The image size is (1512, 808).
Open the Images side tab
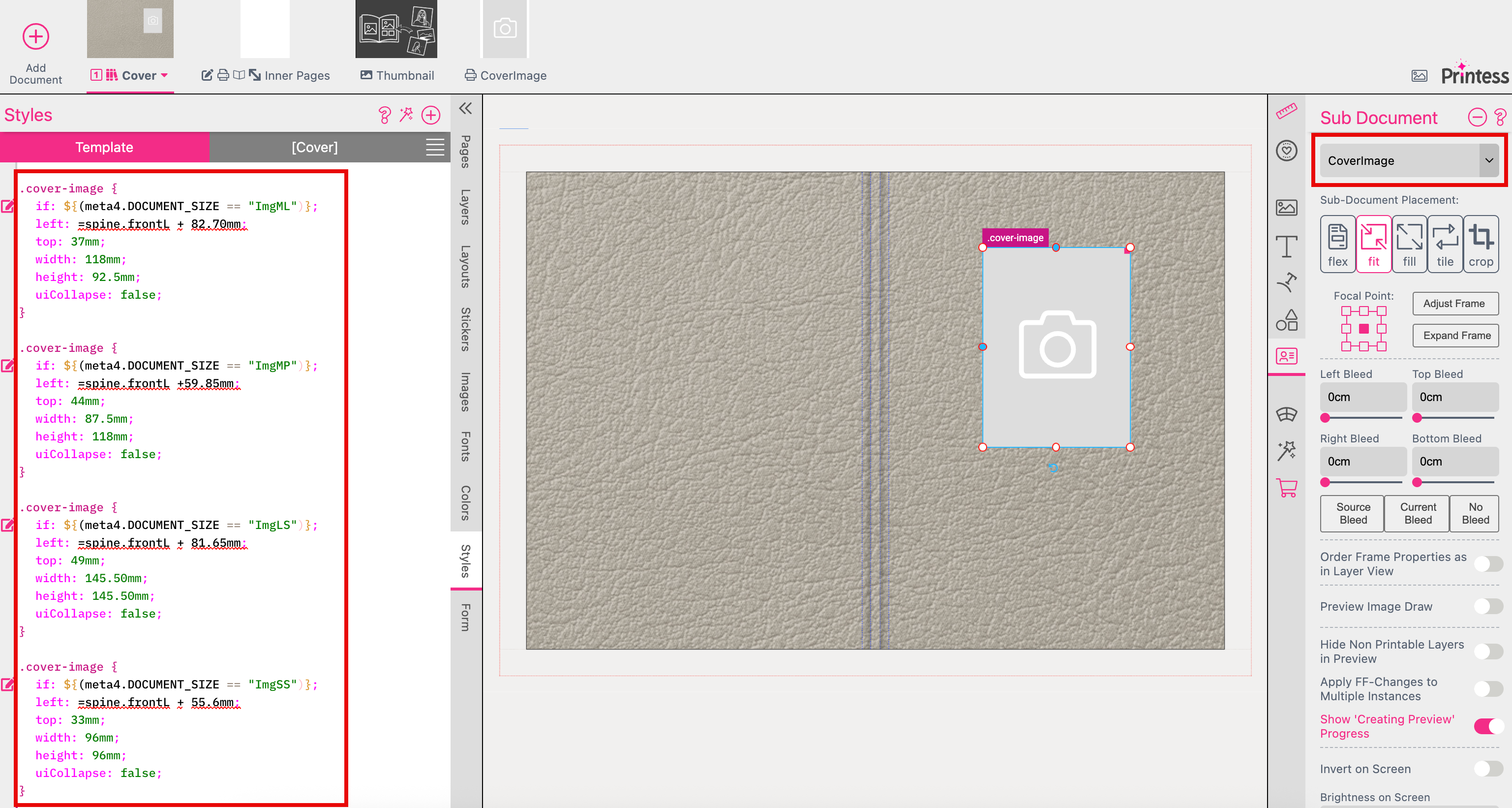(465, 392)
